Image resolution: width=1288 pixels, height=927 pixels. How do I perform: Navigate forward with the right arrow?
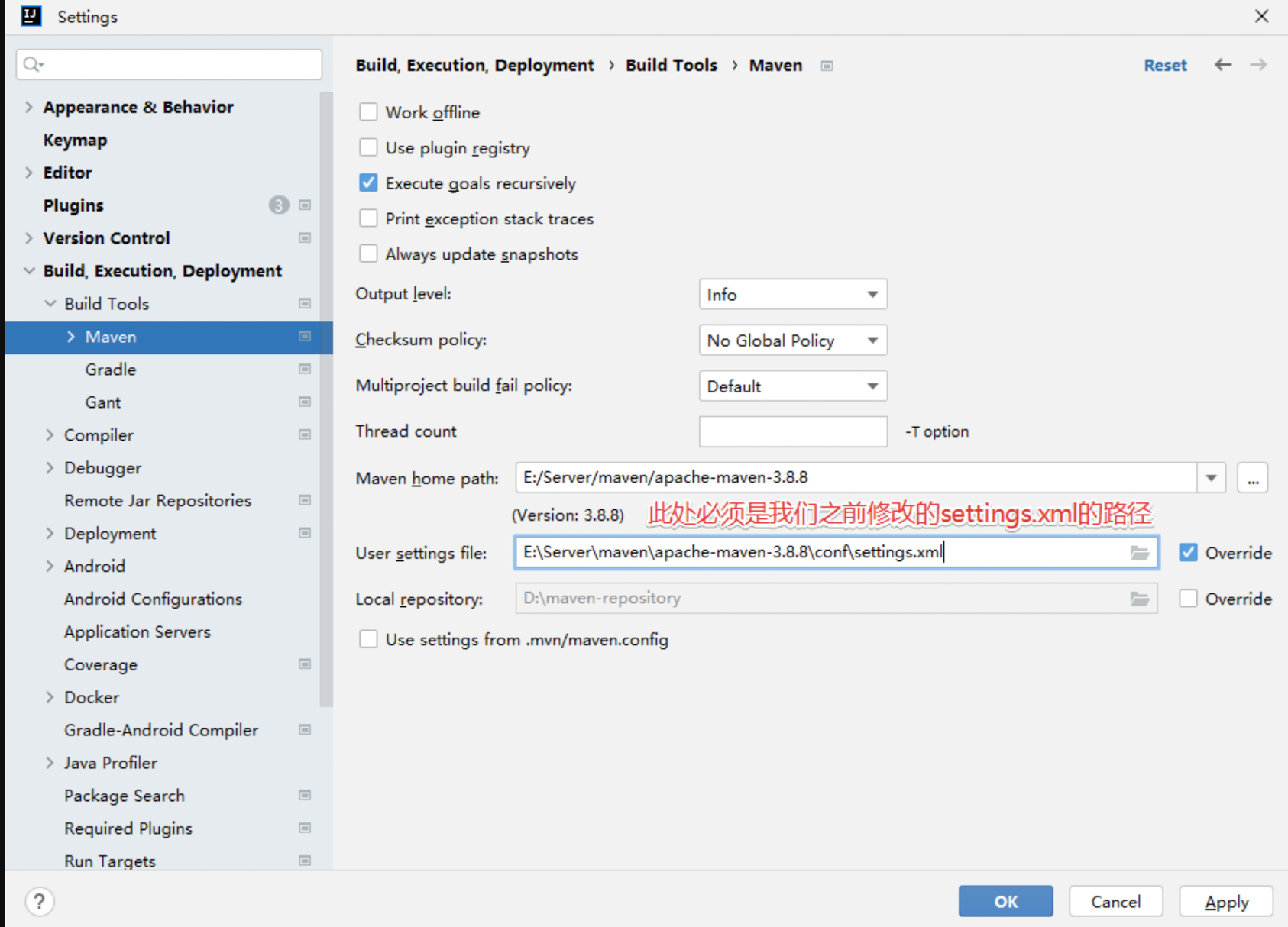[x=1258, y=65]
